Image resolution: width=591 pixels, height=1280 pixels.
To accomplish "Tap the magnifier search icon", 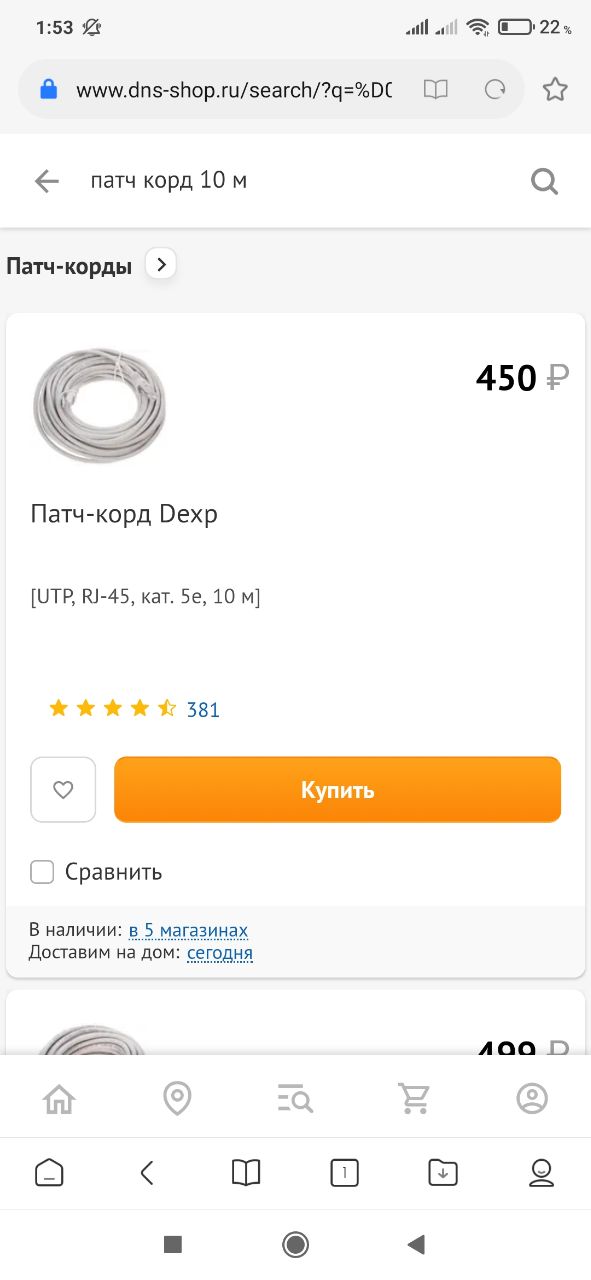I will click(544, 181).
